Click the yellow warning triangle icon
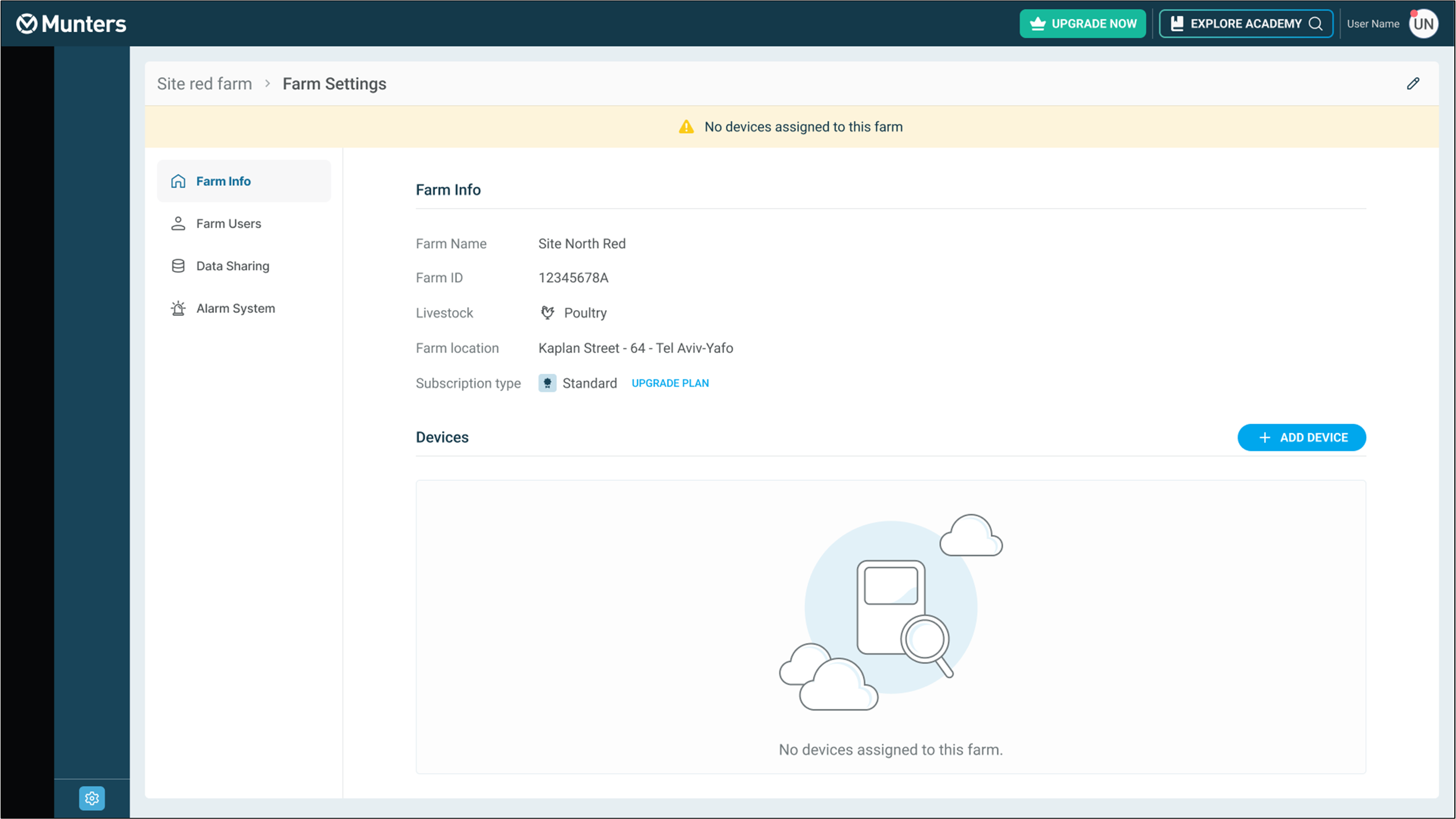Screen dimensions: 1456x819 tap(686, 127)
